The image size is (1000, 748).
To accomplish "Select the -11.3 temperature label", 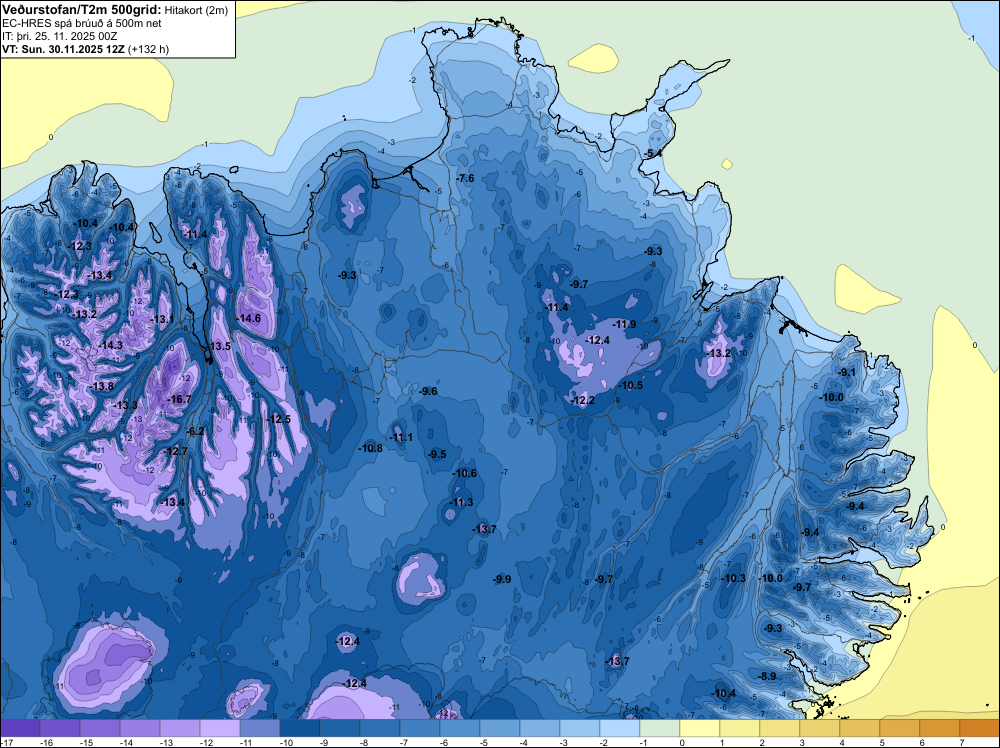I will click(x=461, y=502).
